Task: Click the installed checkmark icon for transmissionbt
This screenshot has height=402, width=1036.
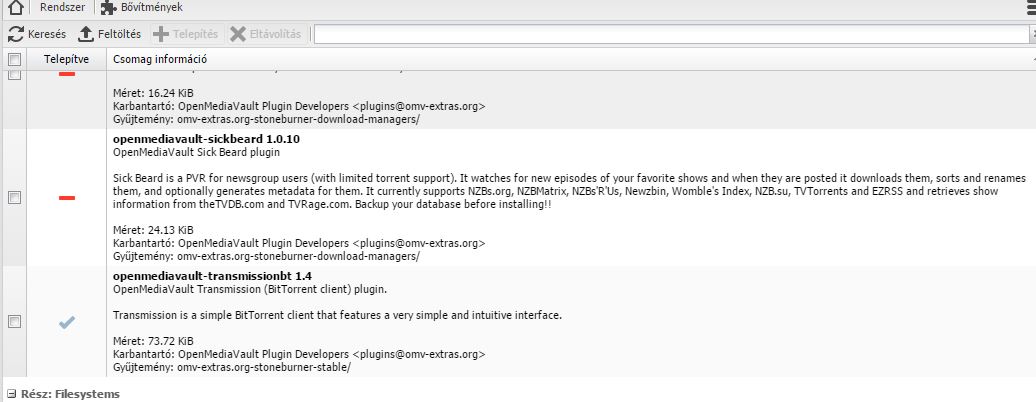Action: (x=67, y=322)
